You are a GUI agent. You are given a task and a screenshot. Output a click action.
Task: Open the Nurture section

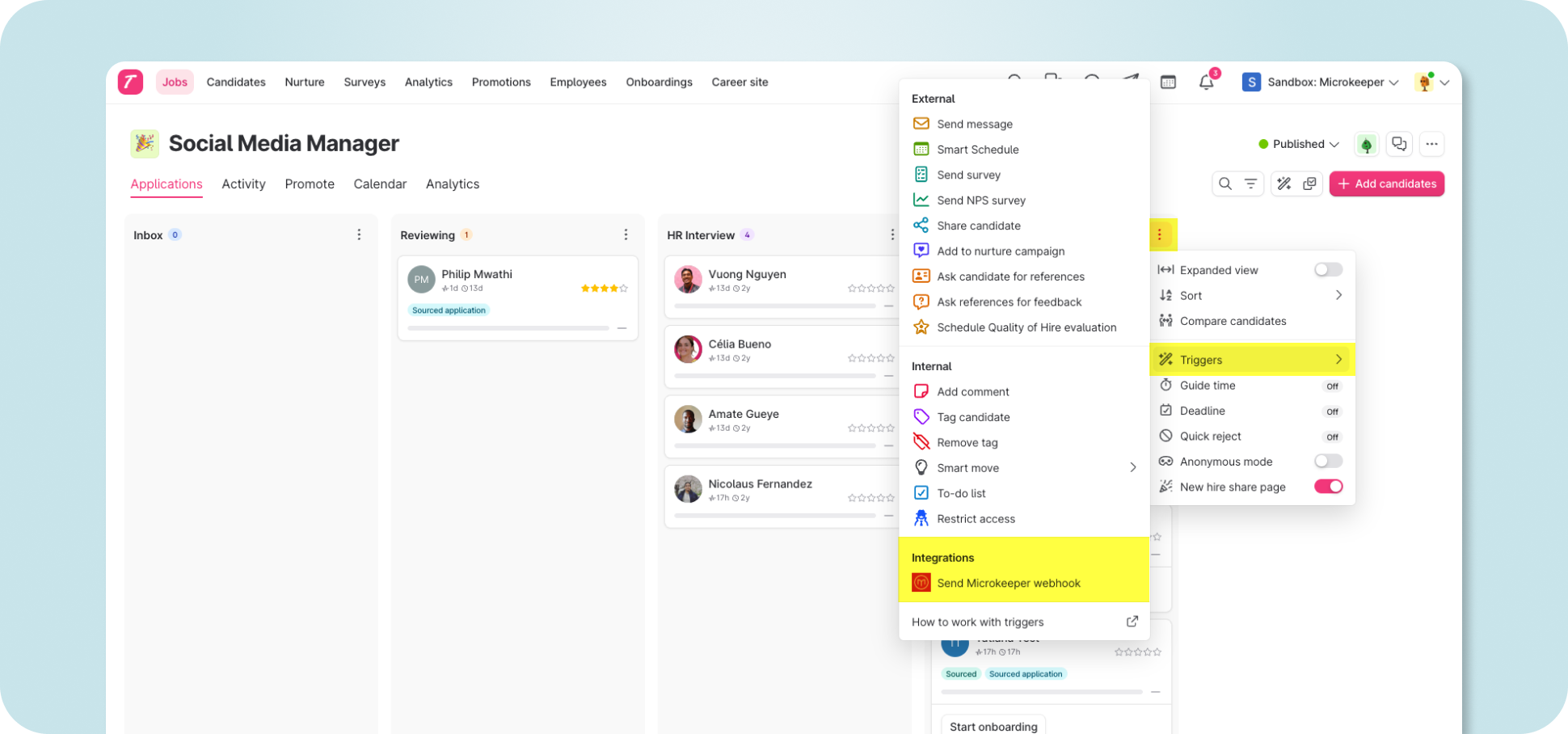tap(305, 82)
